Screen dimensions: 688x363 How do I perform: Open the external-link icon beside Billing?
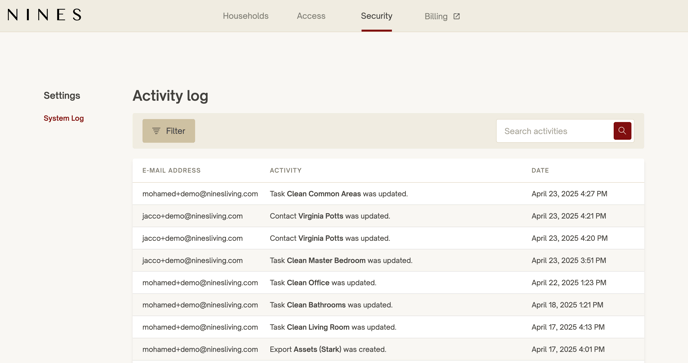click(456, 16)
